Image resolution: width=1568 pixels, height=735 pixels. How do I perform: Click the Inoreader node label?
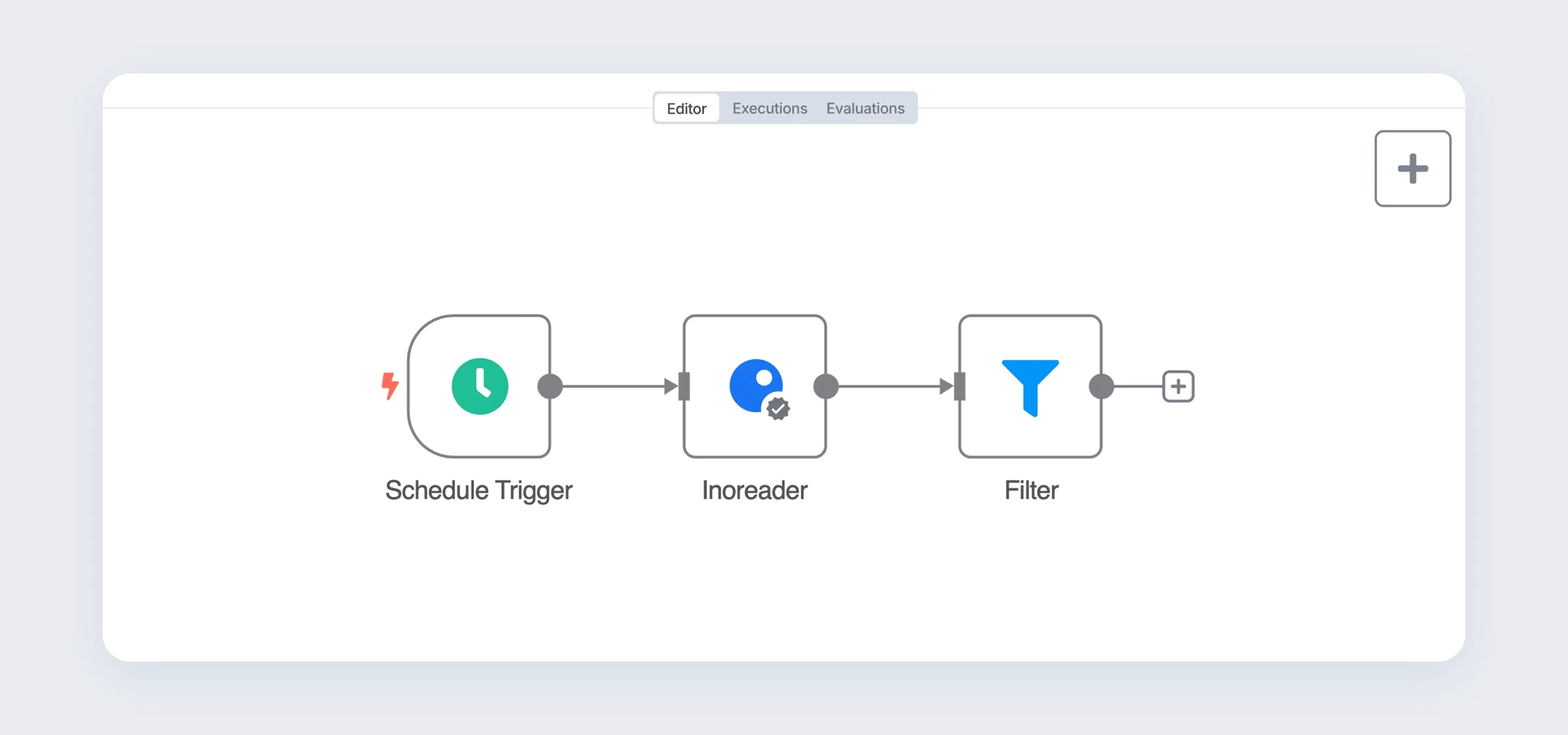click(754, 491)
